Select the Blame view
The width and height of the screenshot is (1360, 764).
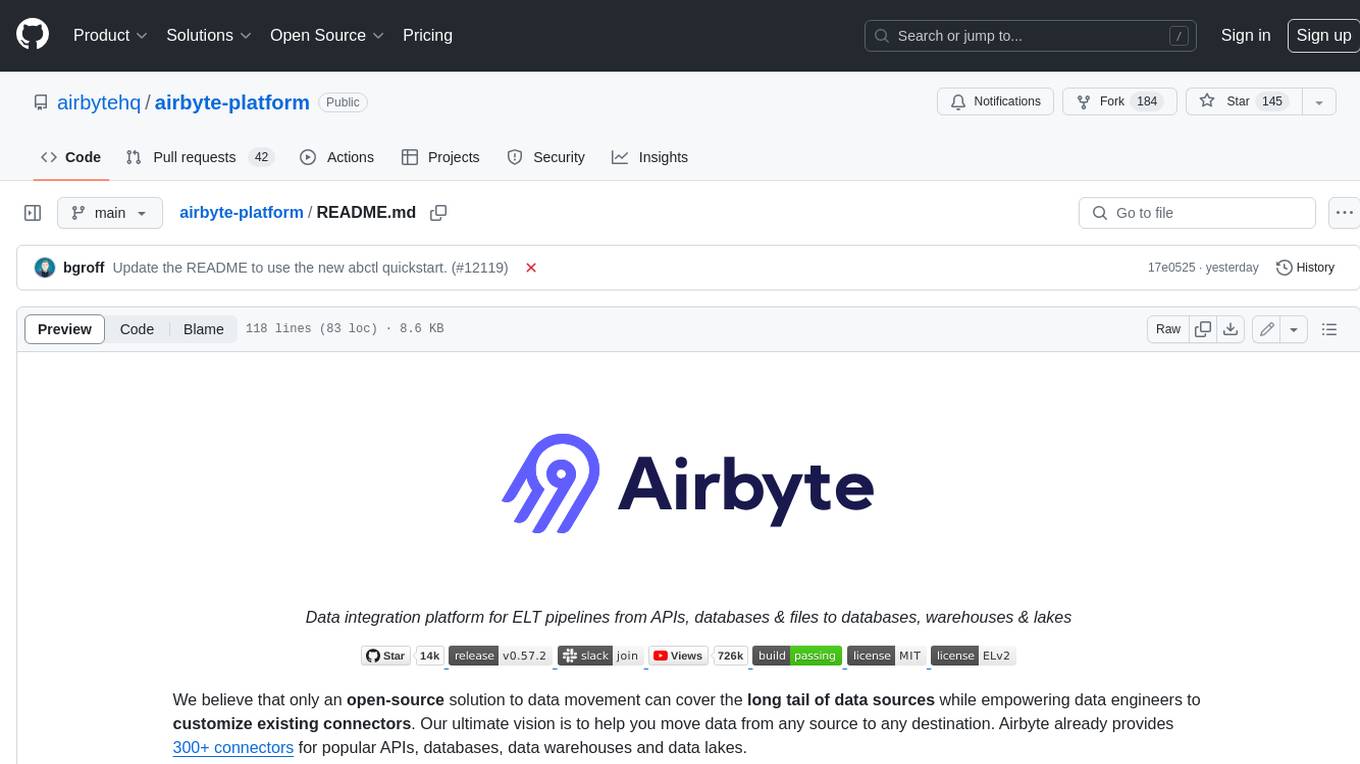click(x=203, y=329)
